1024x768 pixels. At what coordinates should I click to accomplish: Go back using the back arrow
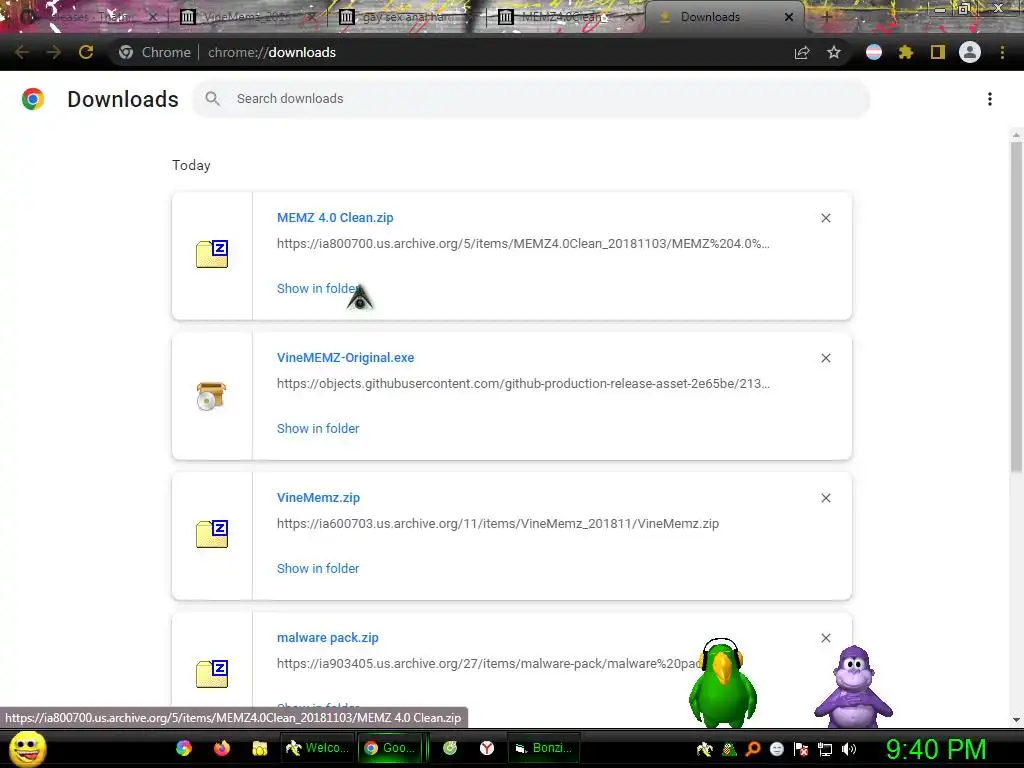point(22,52)
